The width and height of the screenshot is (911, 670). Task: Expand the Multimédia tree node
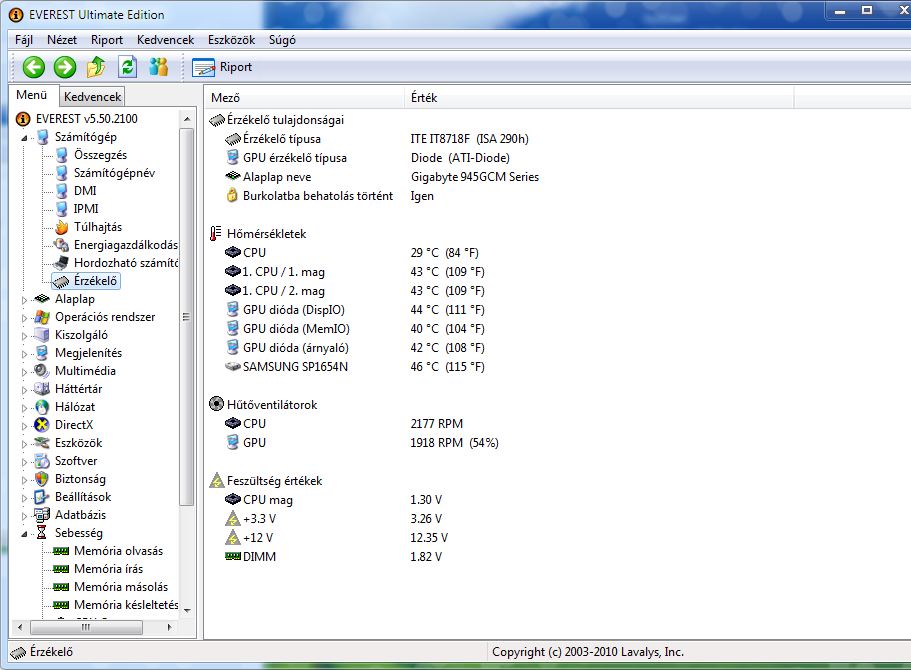[x=24, y=372]
